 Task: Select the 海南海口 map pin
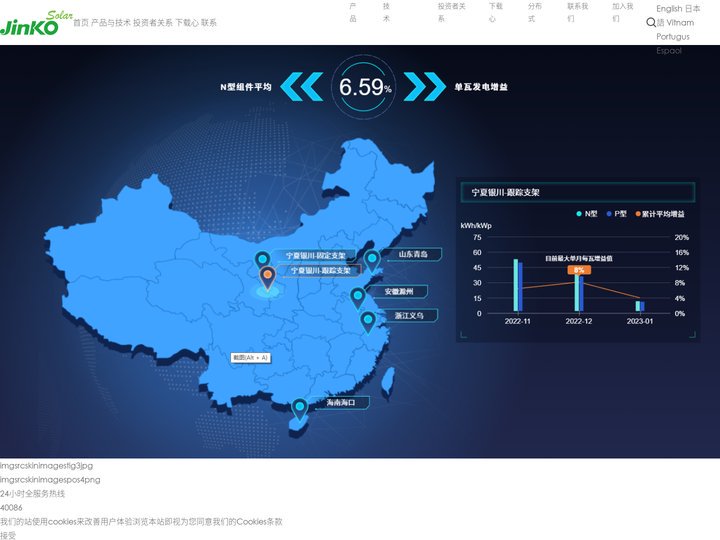pos(299,409)
